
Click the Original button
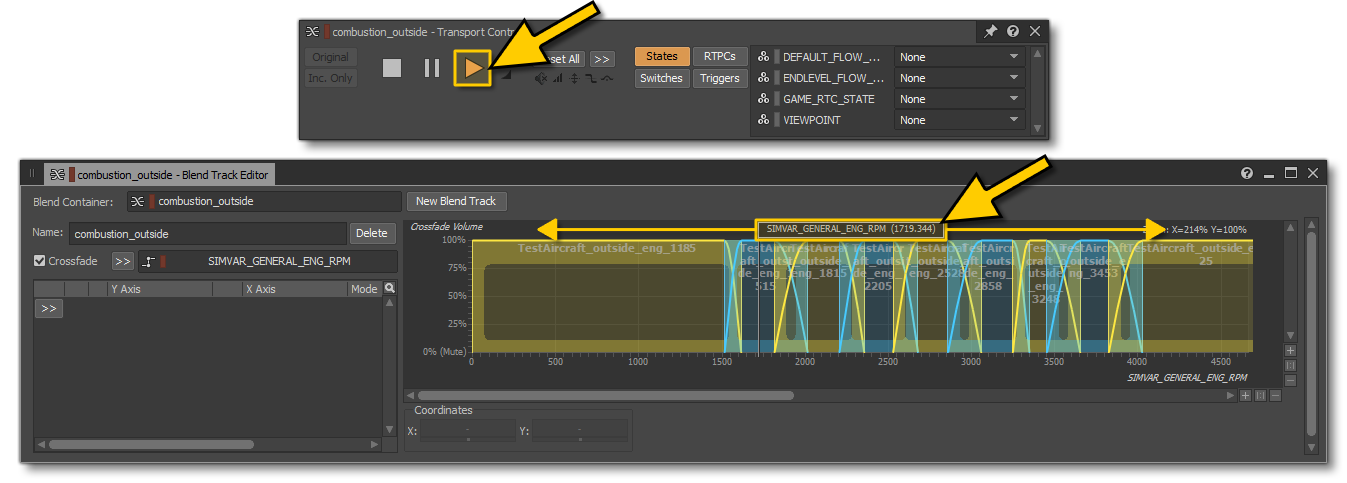(x=330, y=57)
